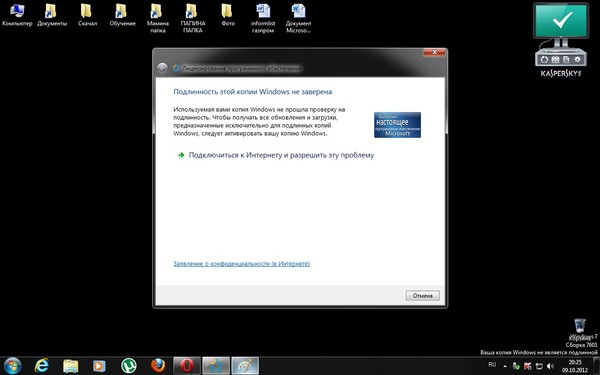
Task: Switch to the Paint taskbar button
Action: coord(245,366)
